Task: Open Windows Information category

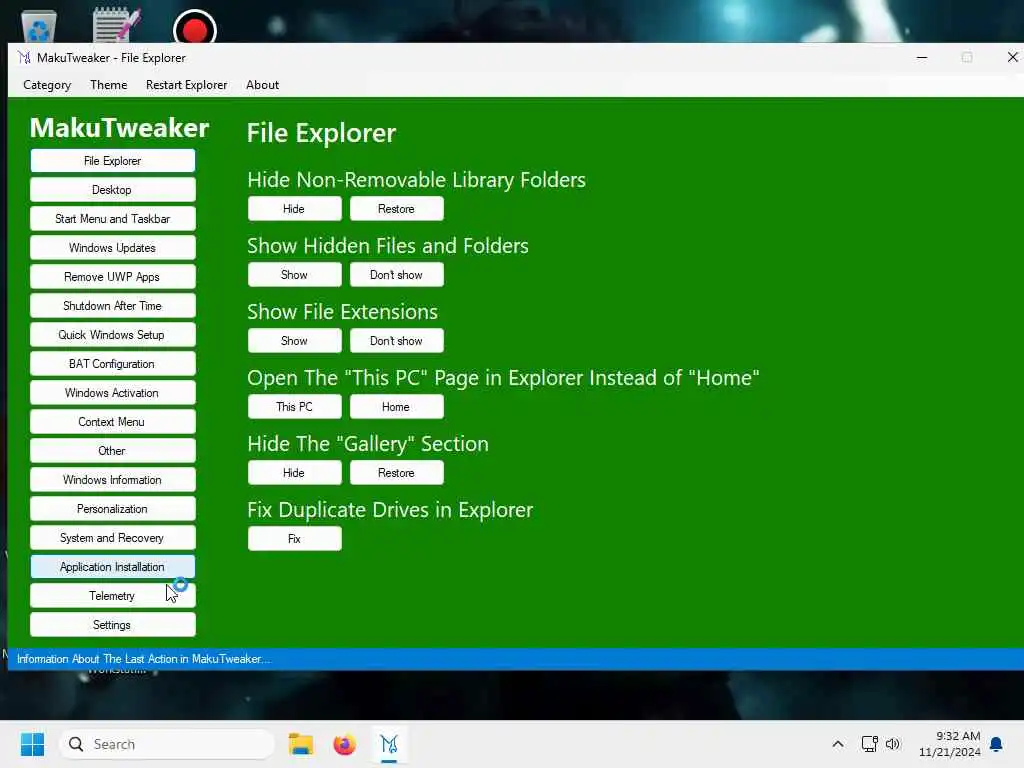Action: 112,480
